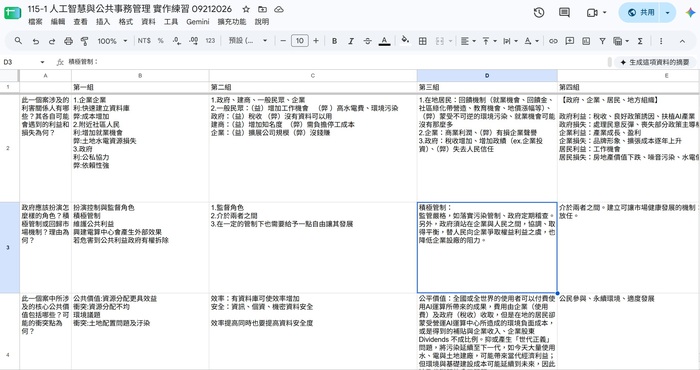Open the comments panel icon

(564, 12)
